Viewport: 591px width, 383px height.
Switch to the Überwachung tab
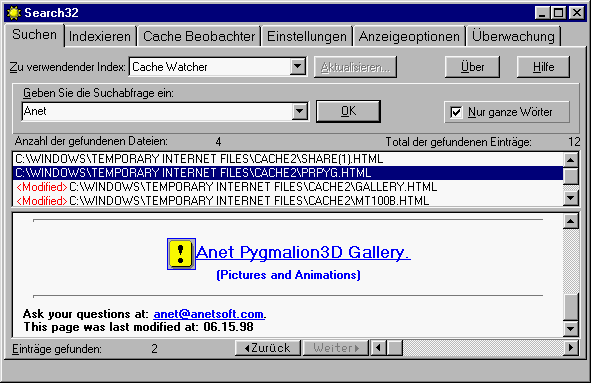pyautogui.click(x=513, y=37)
